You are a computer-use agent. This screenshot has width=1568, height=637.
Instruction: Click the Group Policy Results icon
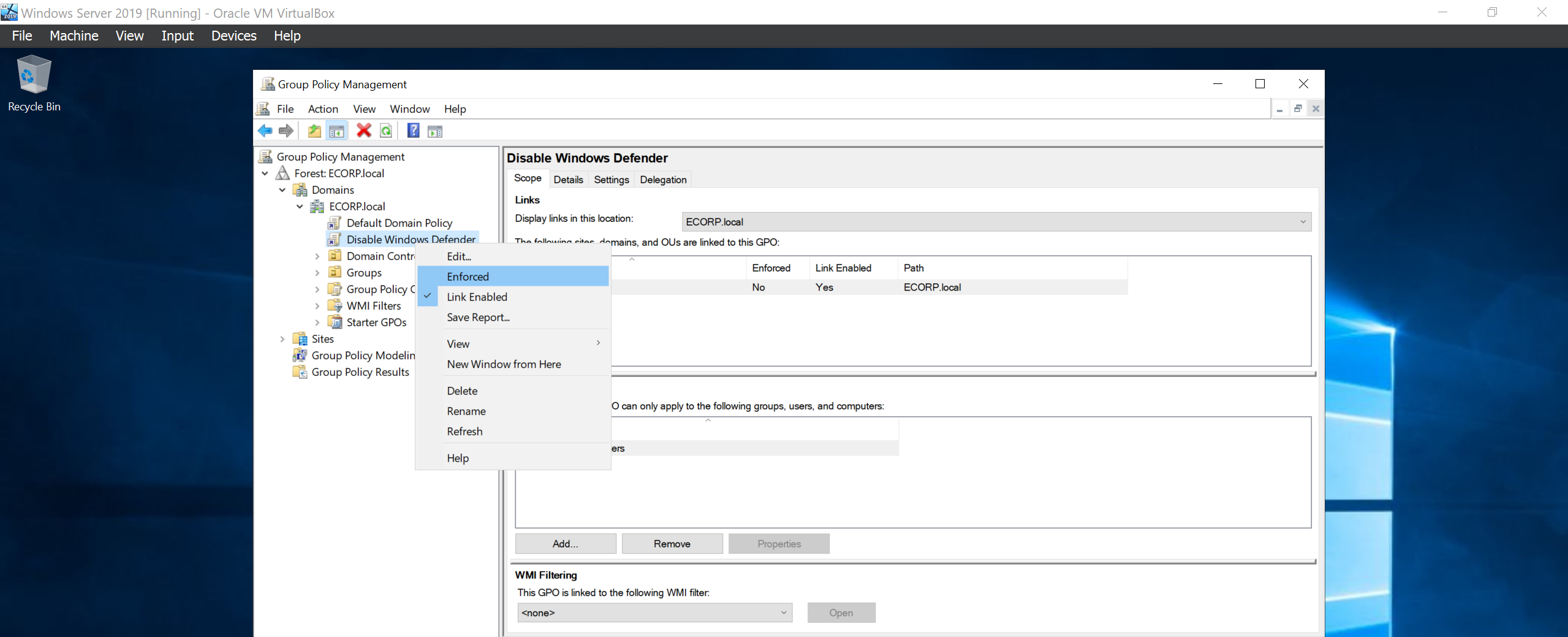click(300, 372)
